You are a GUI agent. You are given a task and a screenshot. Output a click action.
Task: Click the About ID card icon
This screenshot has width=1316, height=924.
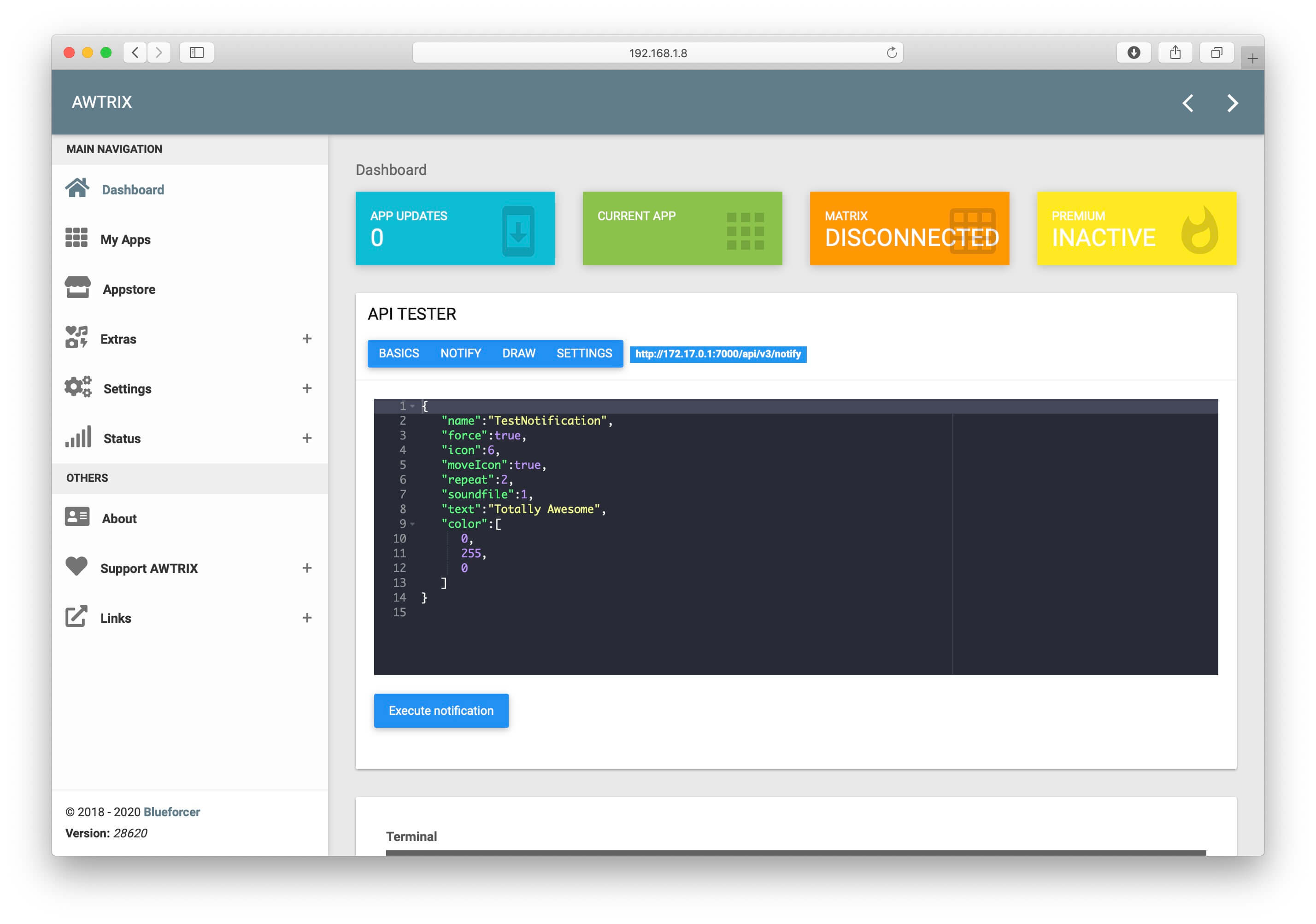point(77,517)
